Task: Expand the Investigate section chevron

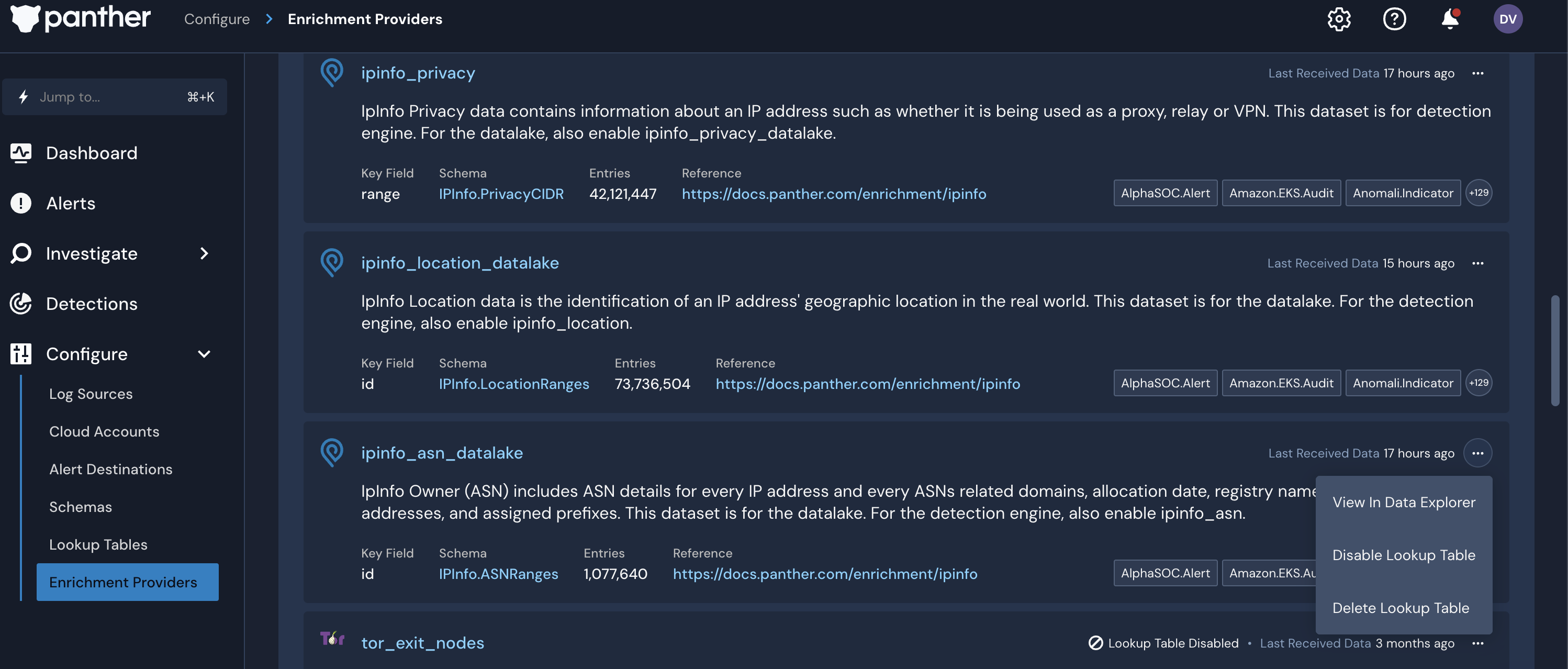Action: [x=204, y=253]
